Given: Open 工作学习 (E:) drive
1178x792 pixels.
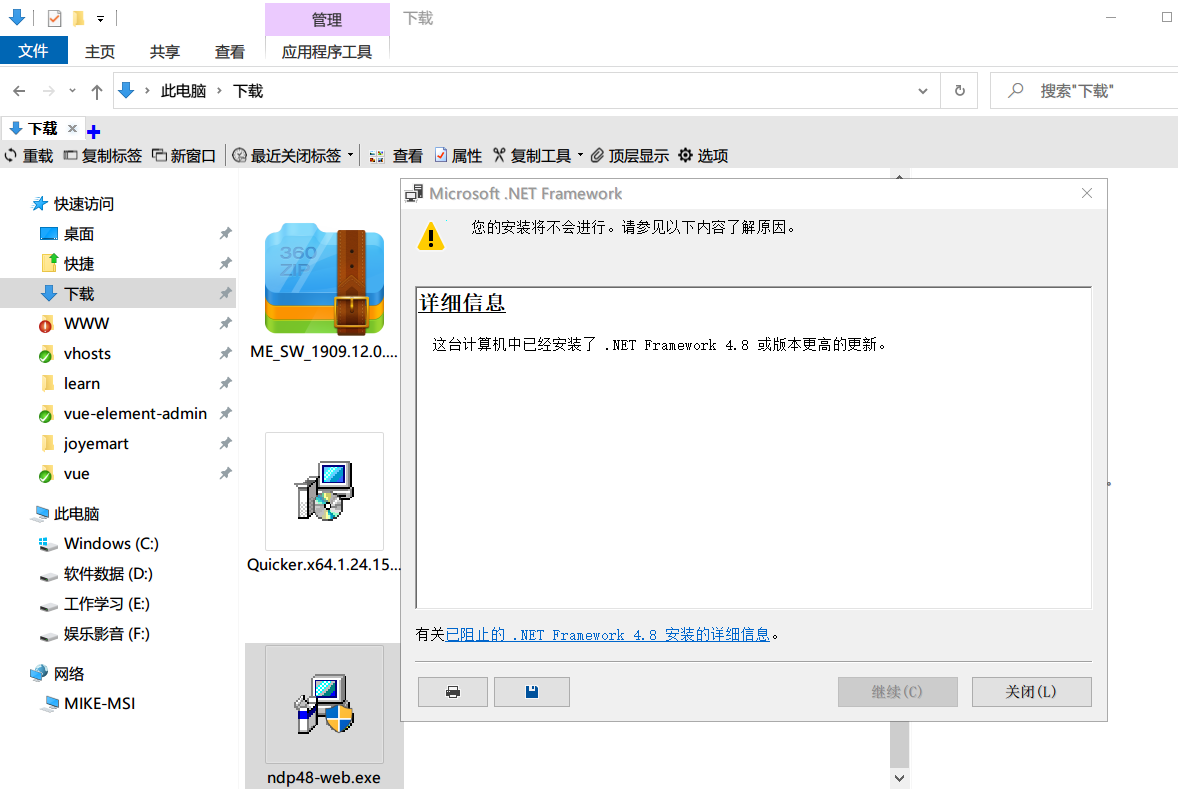Looking at the screenshot, I should (107, 603).
